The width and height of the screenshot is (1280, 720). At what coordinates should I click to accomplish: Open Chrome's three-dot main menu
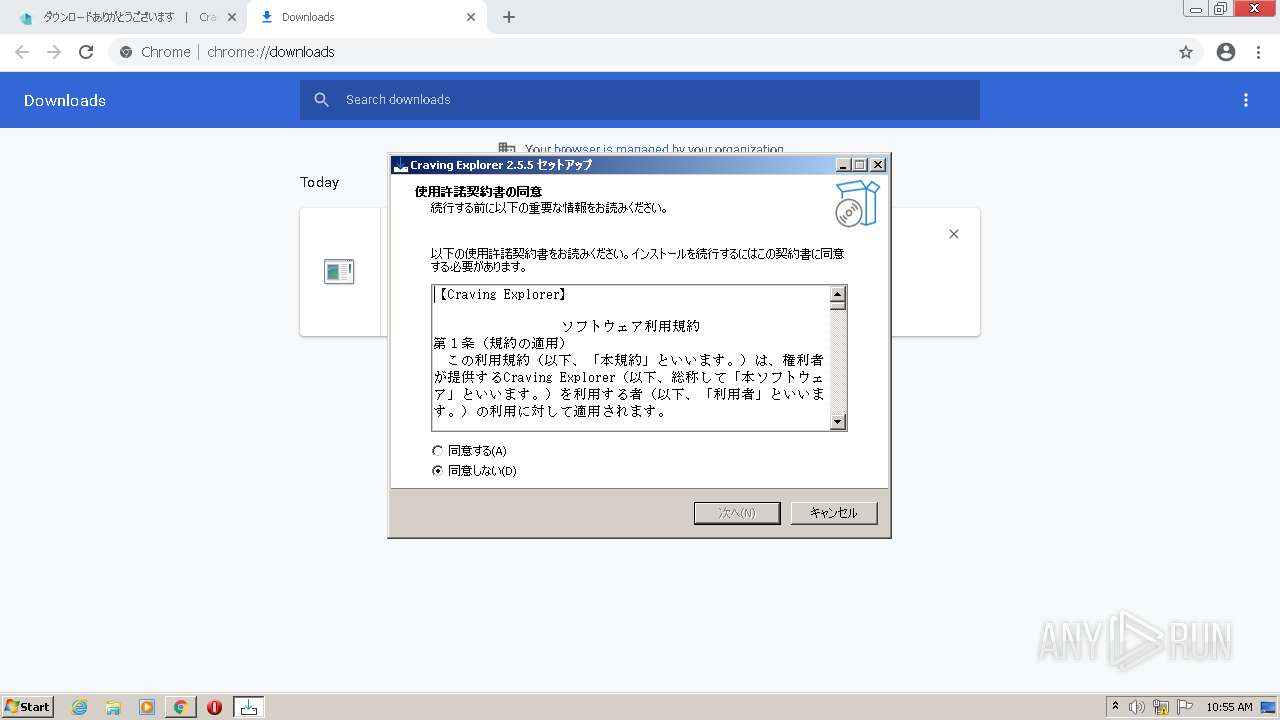pos(1259,52)
